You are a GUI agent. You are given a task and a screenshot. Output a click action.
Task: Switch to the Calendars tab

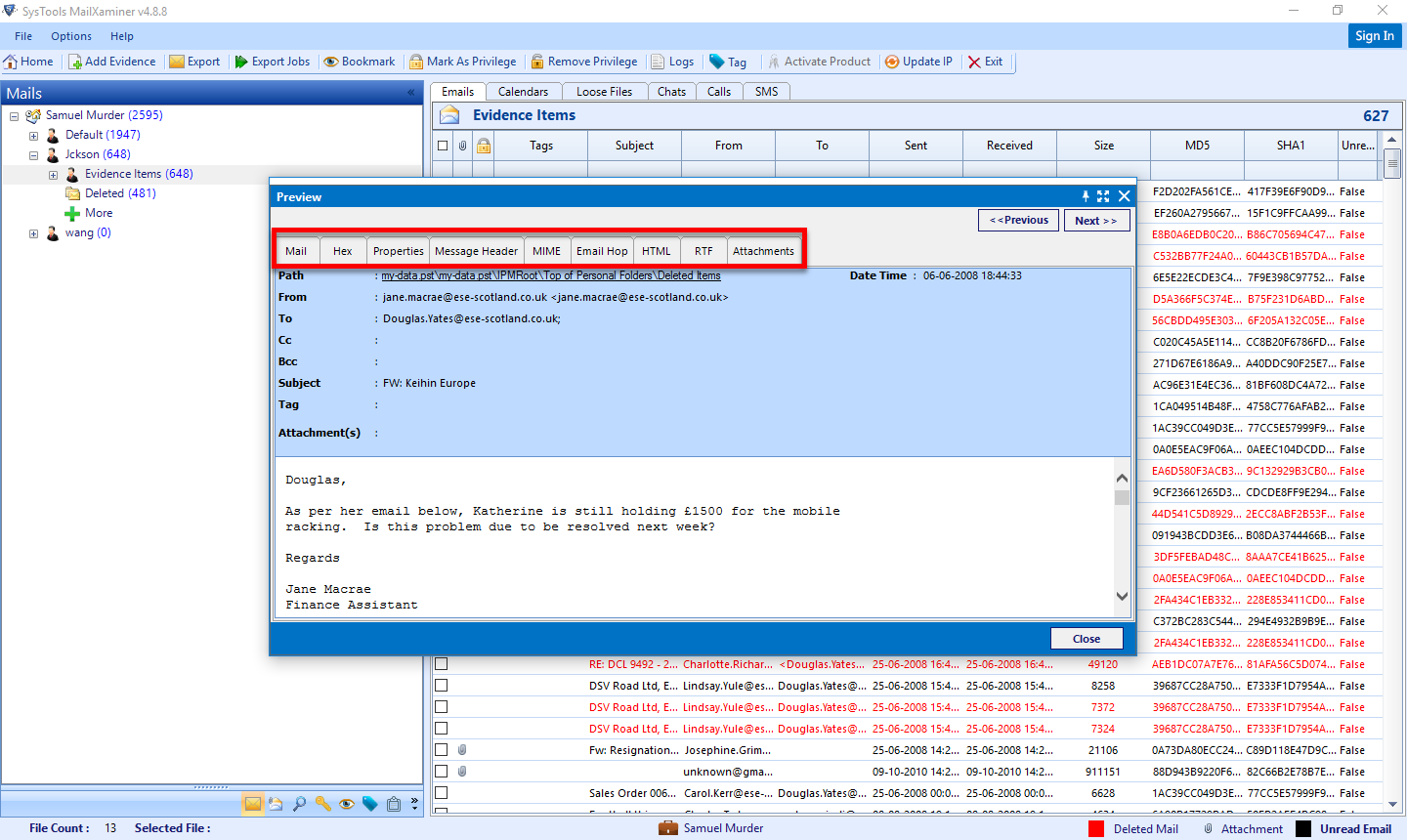pos(523,92)
